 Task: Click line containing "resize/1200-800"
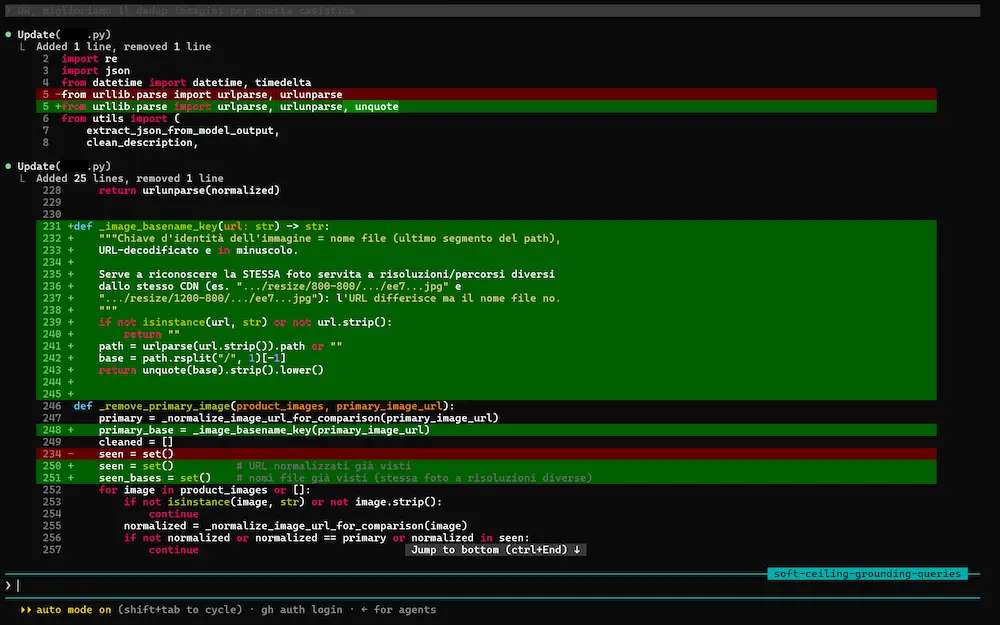(487, 298)
